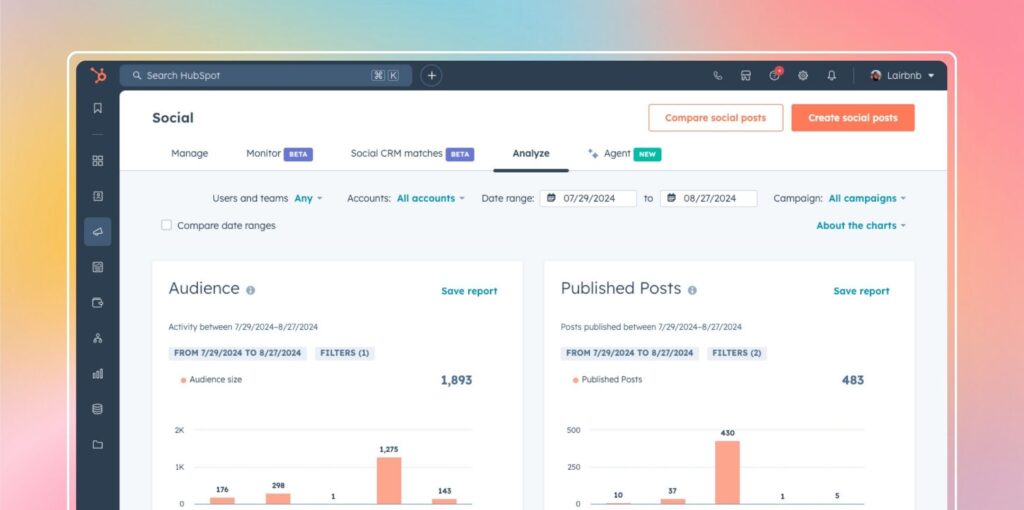Open the settings gear icon

pos(803,76)
